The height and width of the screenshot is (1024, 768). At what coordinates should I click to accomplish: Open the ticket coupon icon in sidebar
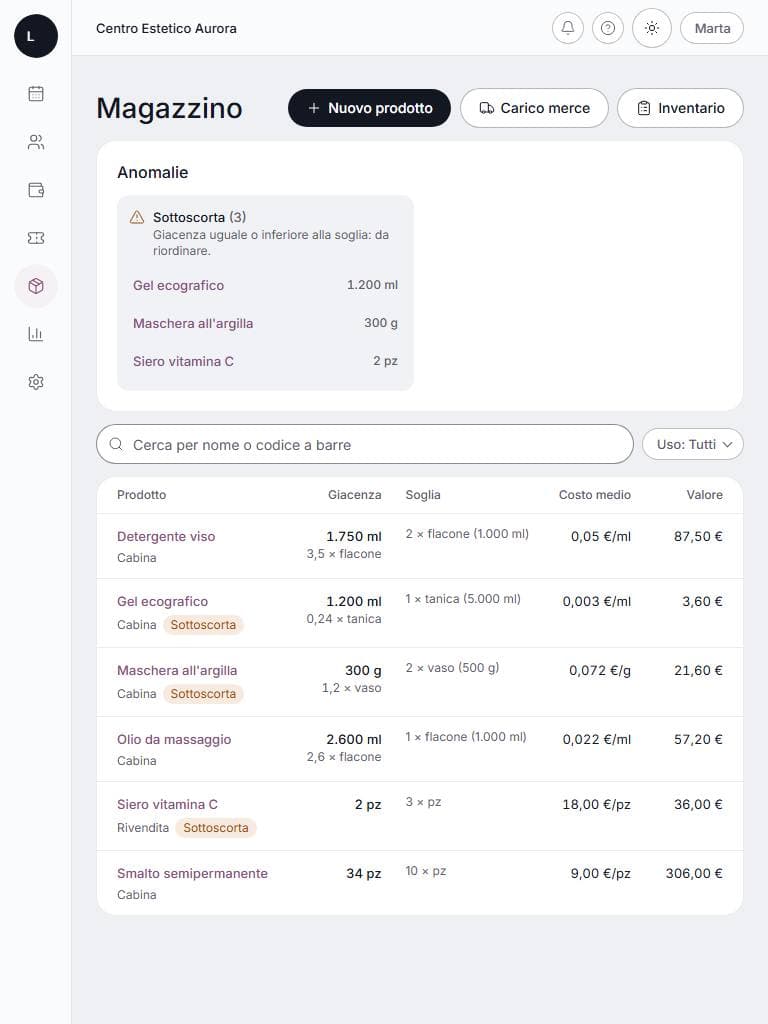point(36,238)
